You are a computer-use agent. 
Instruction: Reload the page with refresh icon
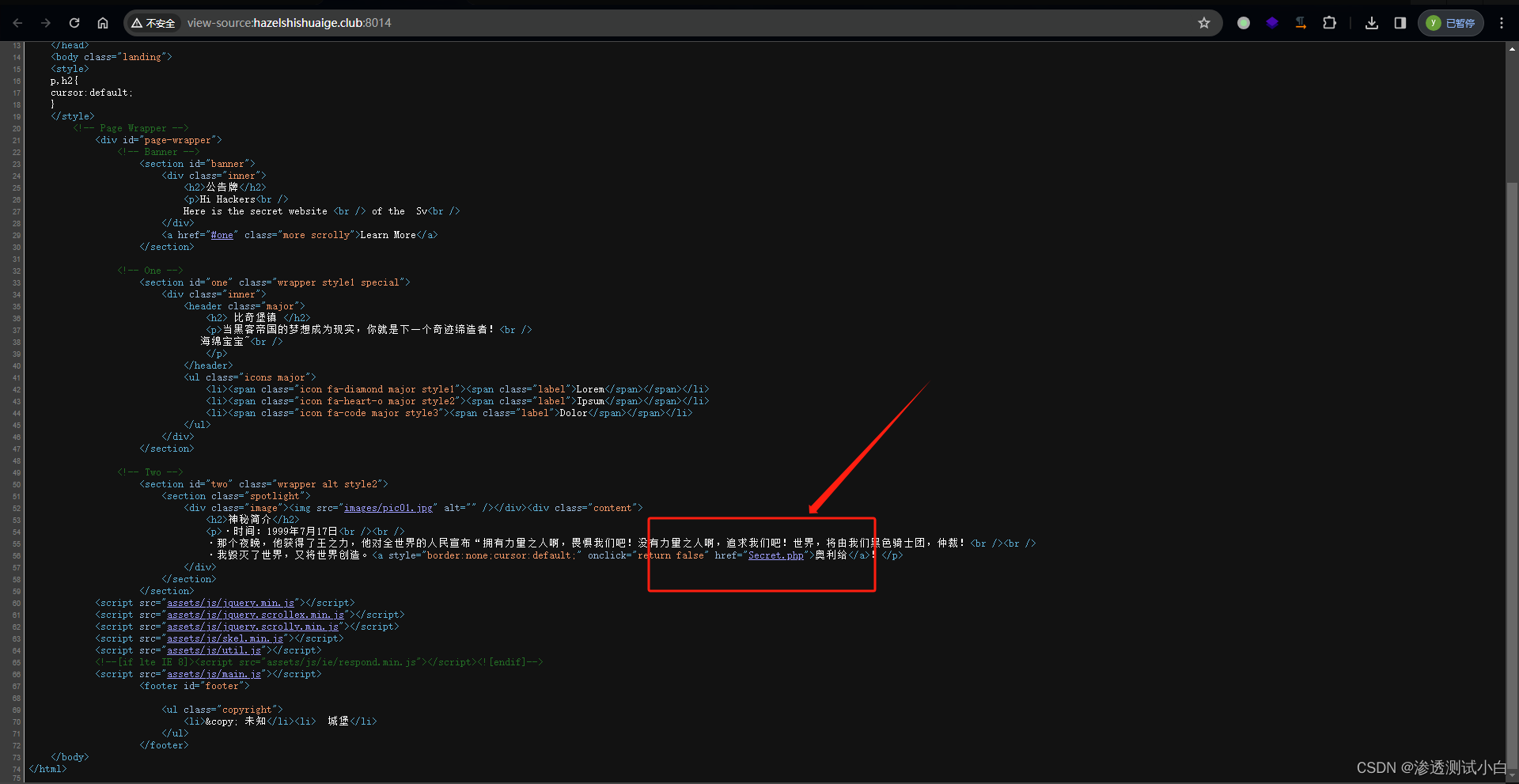[x=74, y=23]
